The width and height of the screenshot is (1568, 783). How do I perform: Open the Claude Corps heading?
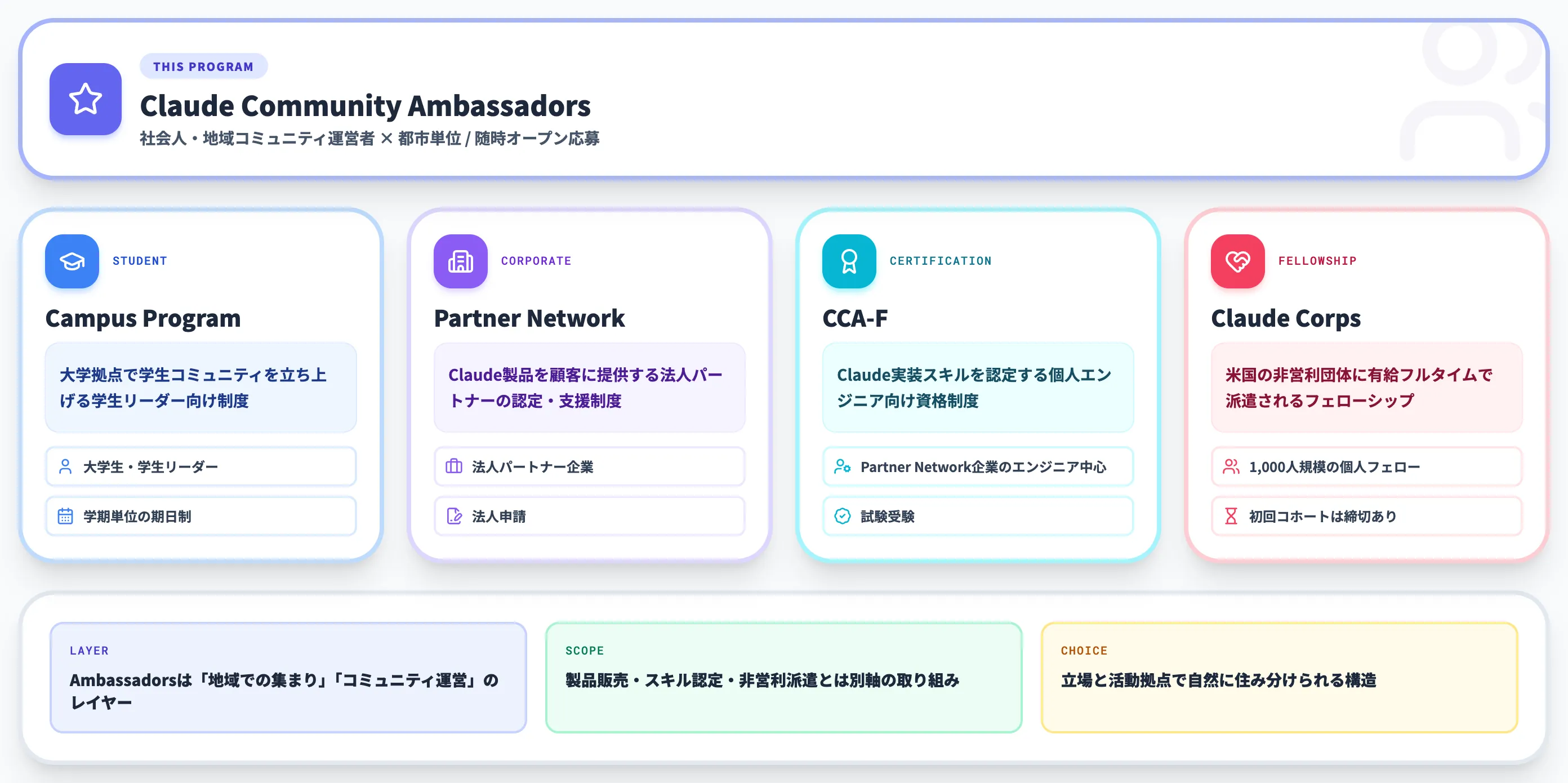(x=1286, y=318)
